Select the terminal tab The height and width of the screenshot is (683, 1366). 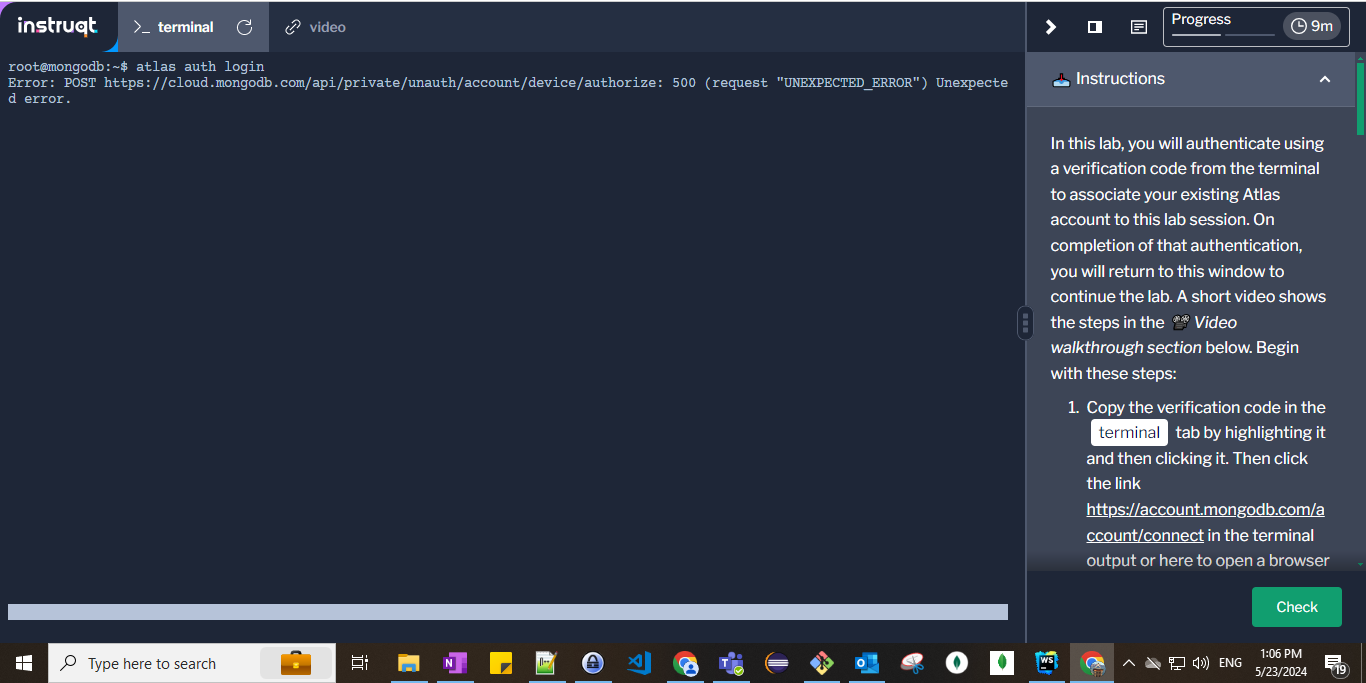pos(185,27)
